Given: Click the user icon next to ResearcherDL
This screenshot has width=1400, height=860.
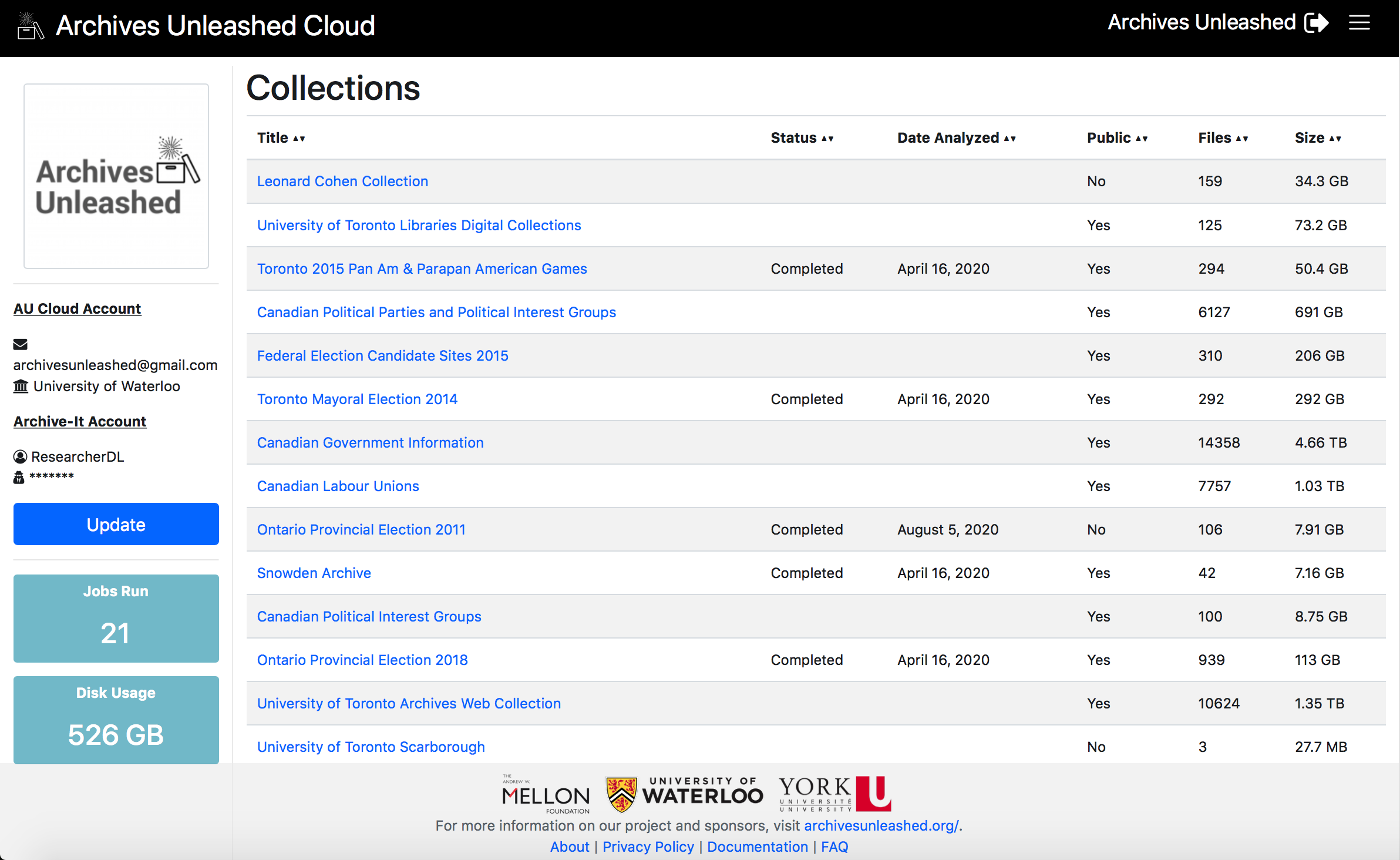Looking at the screenshot, I should pos(20,456).
